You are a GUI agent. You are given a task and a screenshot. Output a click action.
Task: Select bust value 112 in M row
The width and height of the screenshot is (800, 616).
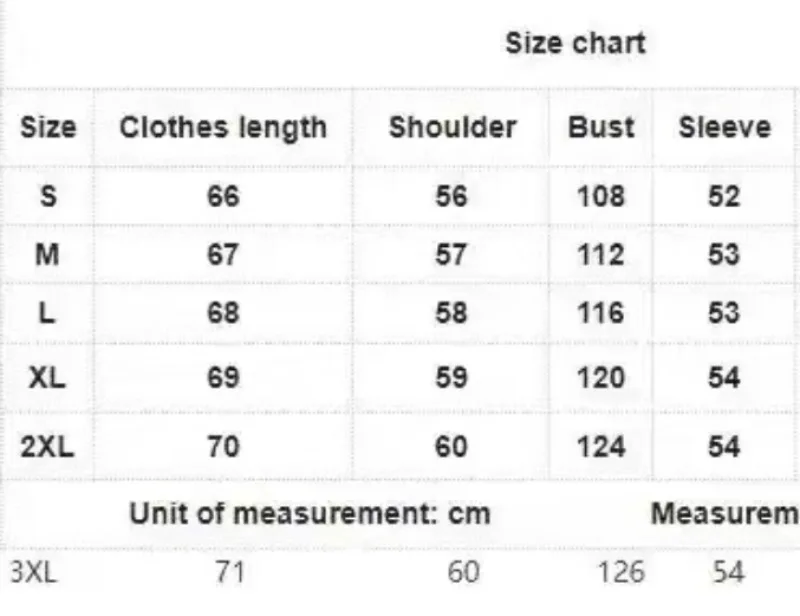point(600,255)
